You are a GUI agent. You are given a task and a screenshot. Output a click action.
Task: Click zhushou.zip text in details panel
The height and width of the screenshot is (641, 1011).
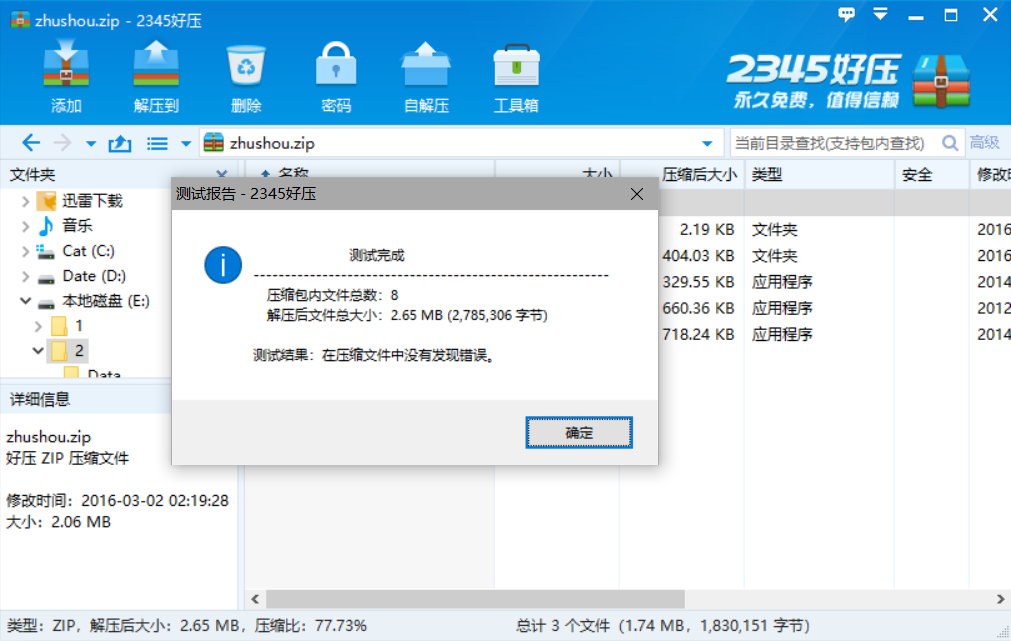pos(48,437)
